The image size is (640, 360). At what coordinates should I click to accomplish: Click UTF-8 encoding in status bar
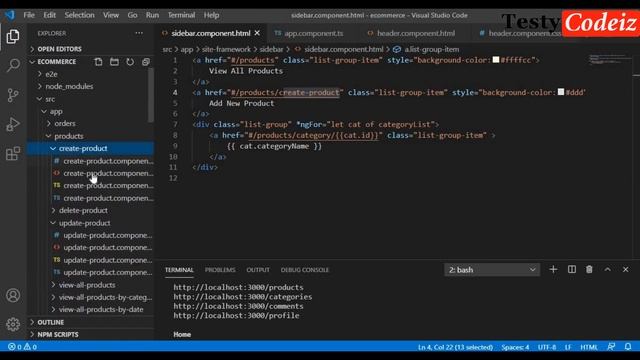547,347
